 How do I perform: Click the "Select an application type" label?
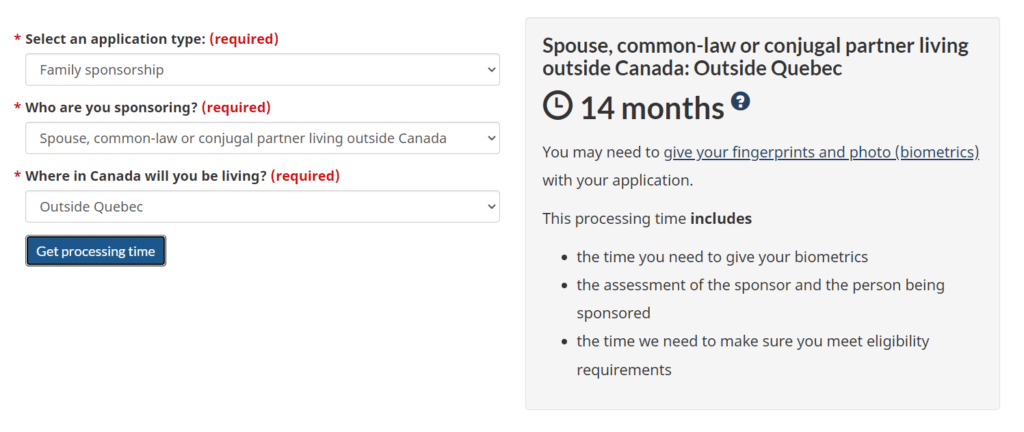pyautogui.click(x=115, y=39)
